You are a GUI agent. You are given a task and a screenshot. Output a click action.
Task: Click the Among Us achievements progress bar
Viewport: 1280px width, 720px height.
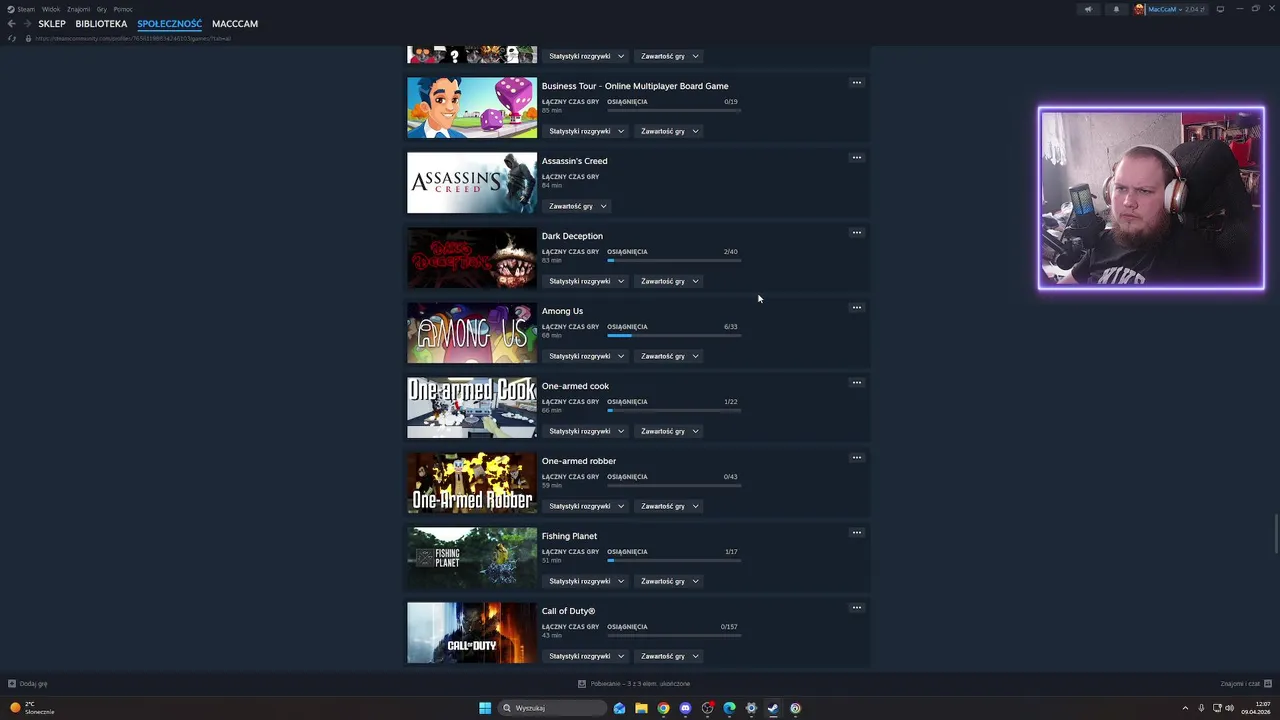(x=674, y=335)
